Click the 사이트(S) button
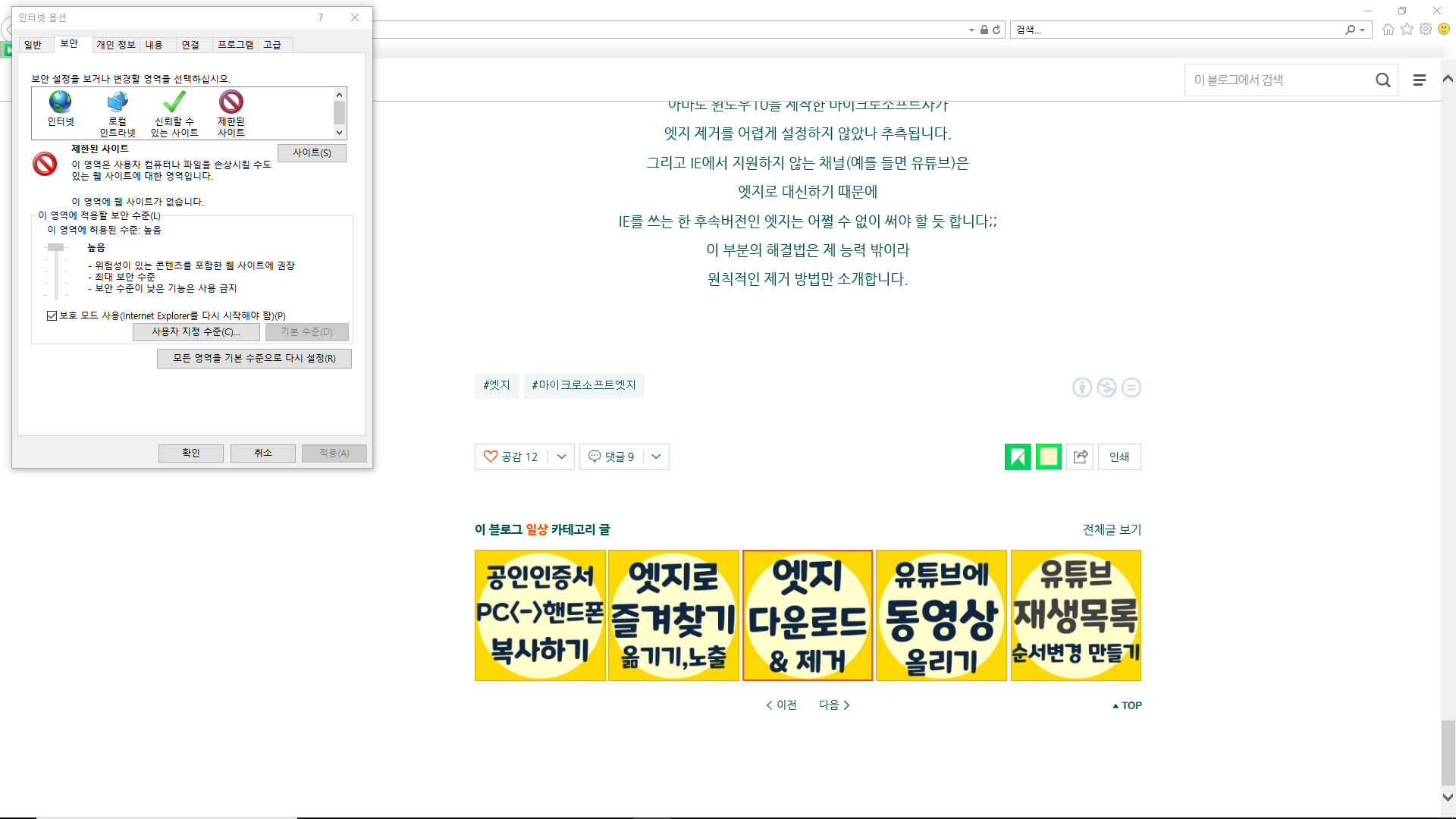 312,152
